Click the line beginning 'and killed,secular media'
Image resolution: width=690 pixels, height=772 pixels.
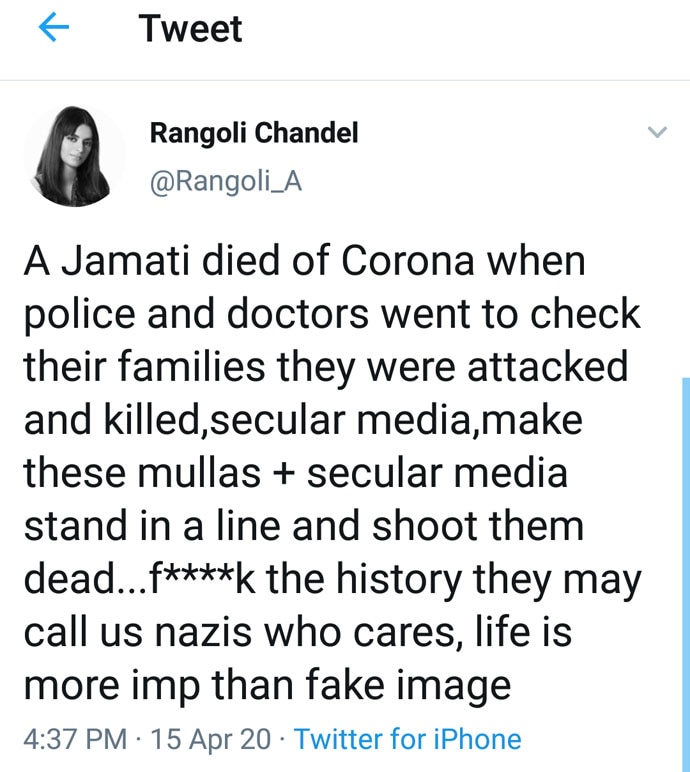click(303, 419)
